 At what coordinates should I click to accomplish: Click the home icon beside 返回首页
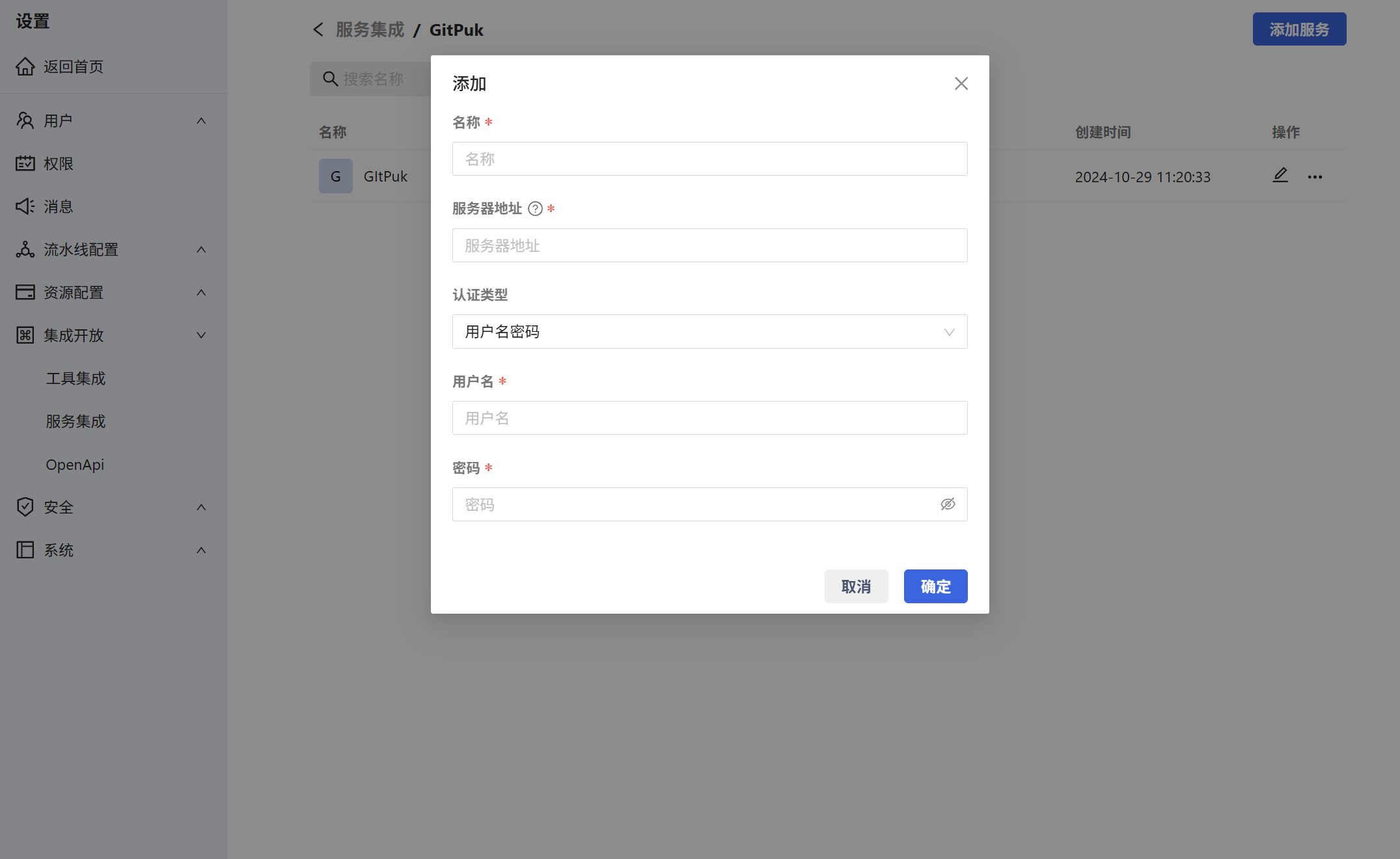25,66
